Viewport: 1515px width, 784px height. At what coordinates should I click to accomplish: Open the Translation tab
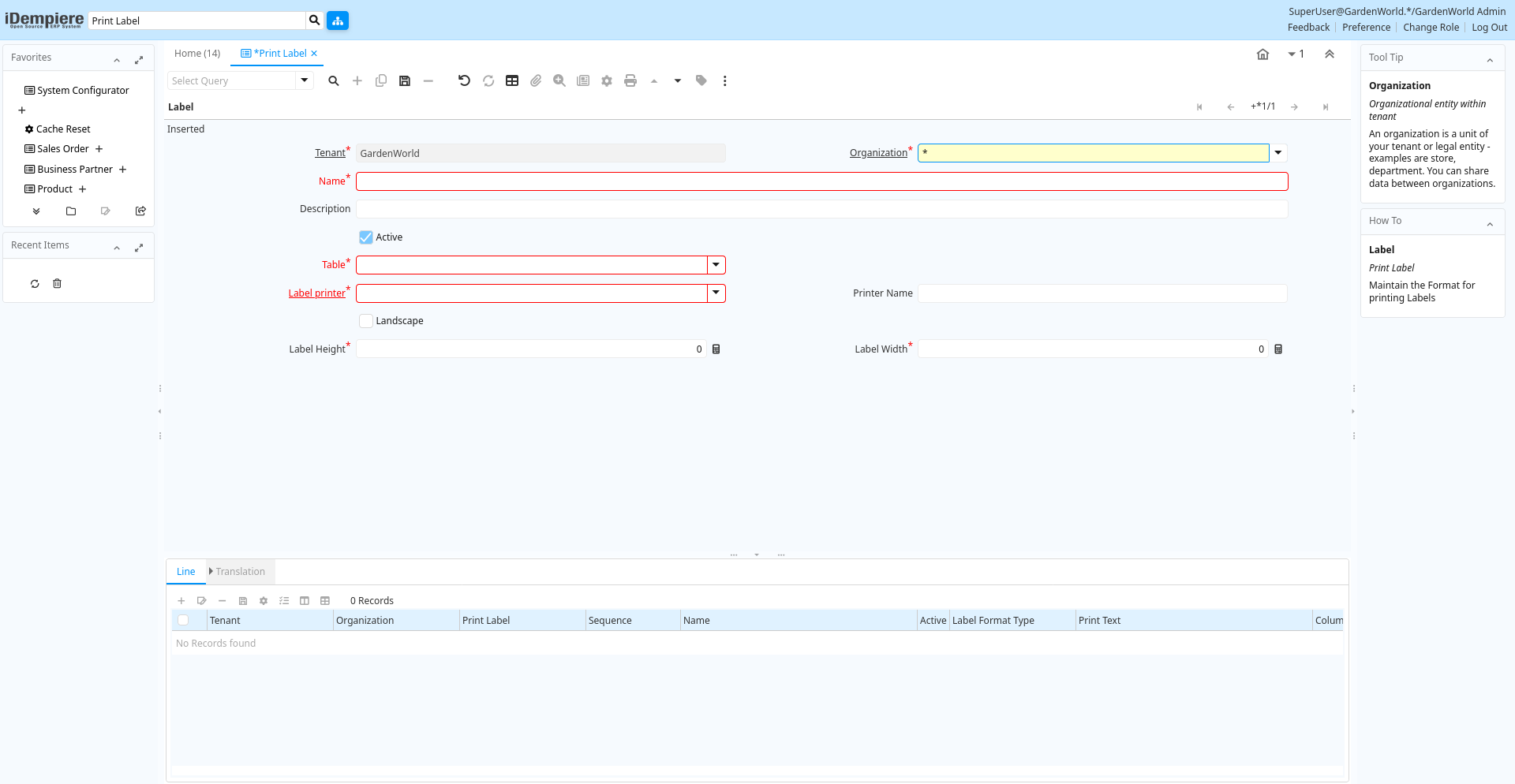(240, 572)
